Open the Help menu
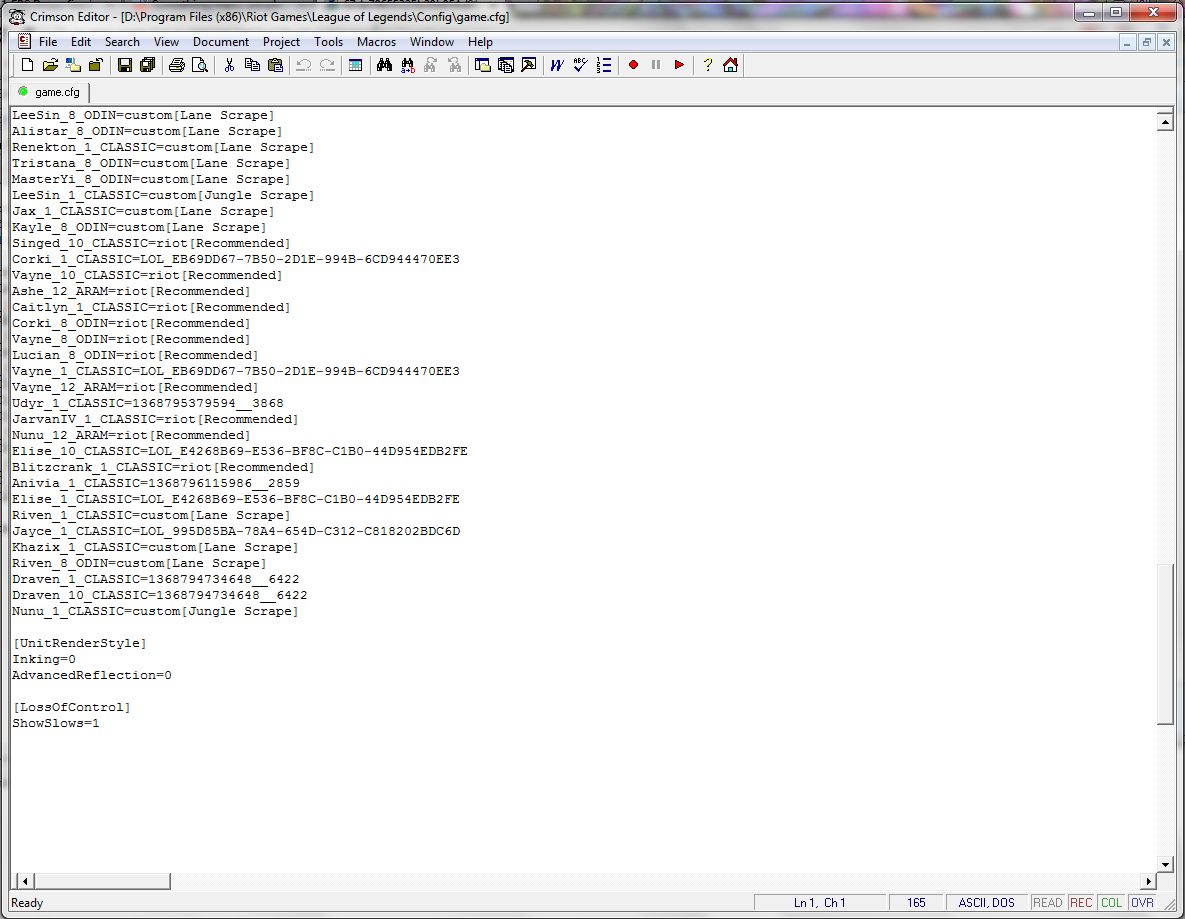This screenshot has width=1185, height=919. [480, 42]
